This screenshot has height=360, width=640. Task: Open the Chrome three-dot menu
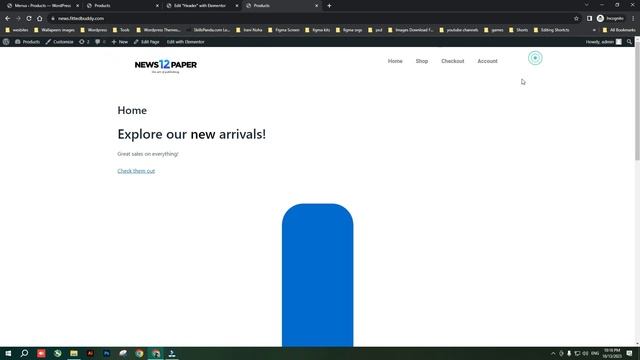(x=633, y=18)
